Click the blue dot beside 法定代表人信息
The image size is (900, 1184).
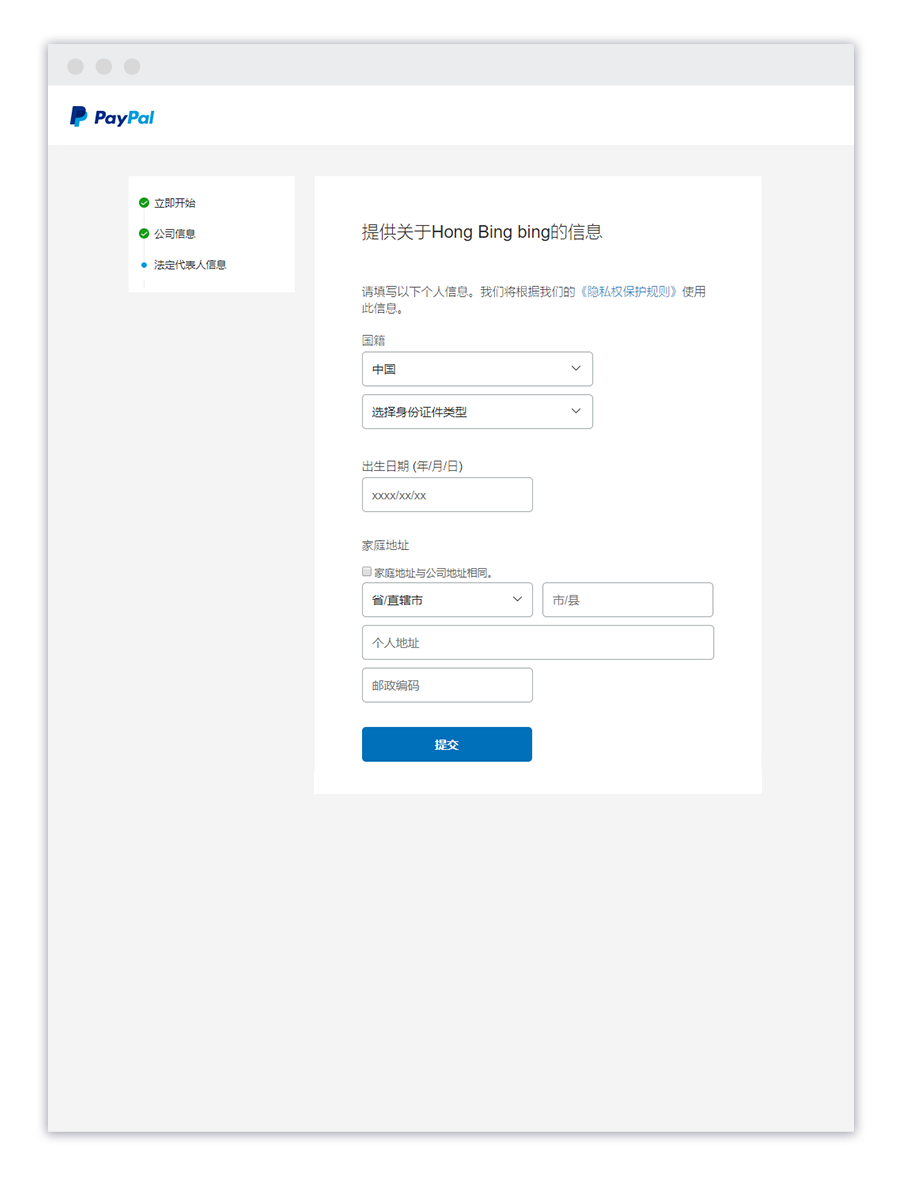pyautogui.click(x=143, y=264)
